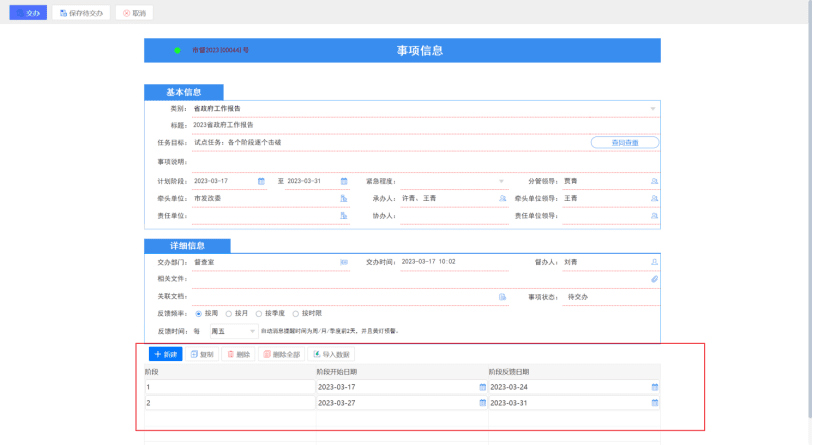Open the 周五 feedback day dropdown
This screenshot has height=445, width=813.
233,331
